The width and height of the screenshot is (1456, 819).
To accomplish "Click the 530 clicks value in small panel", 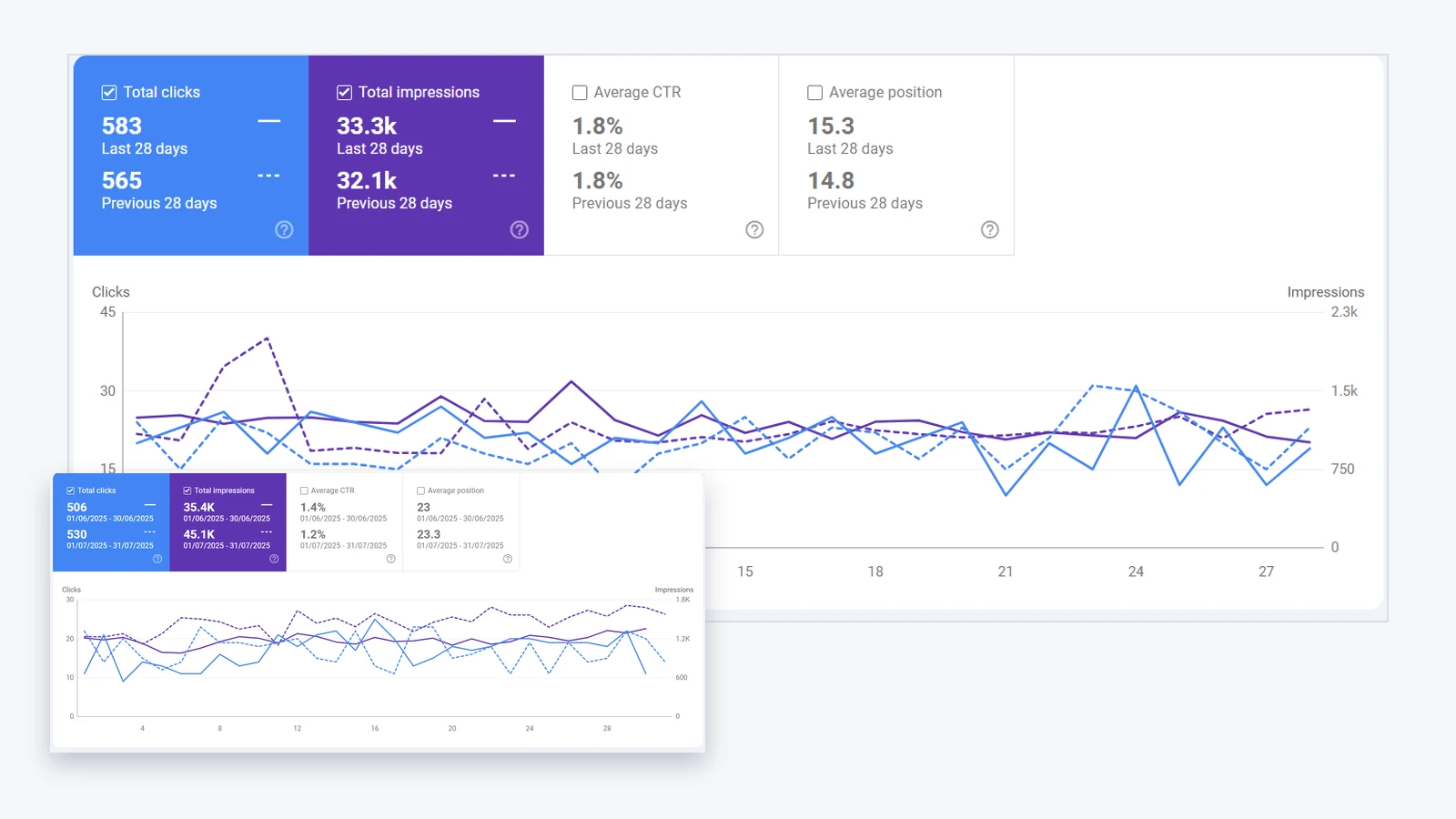I will (x=77, y=534).
